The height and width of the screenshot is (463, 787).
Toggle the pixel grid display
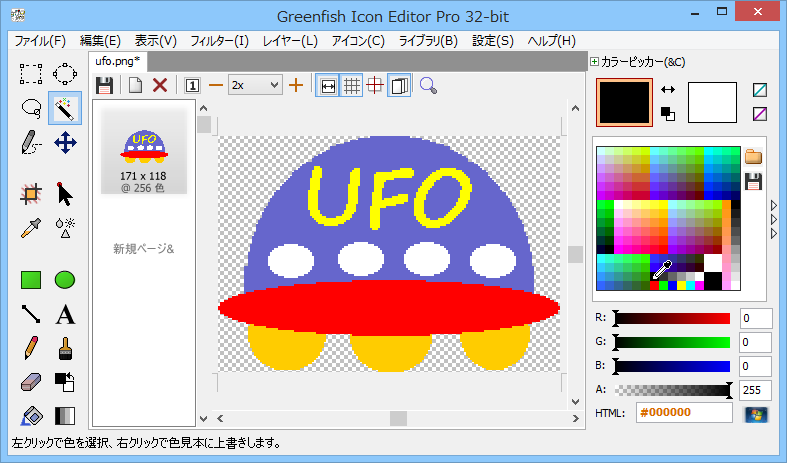coord(351,85)
